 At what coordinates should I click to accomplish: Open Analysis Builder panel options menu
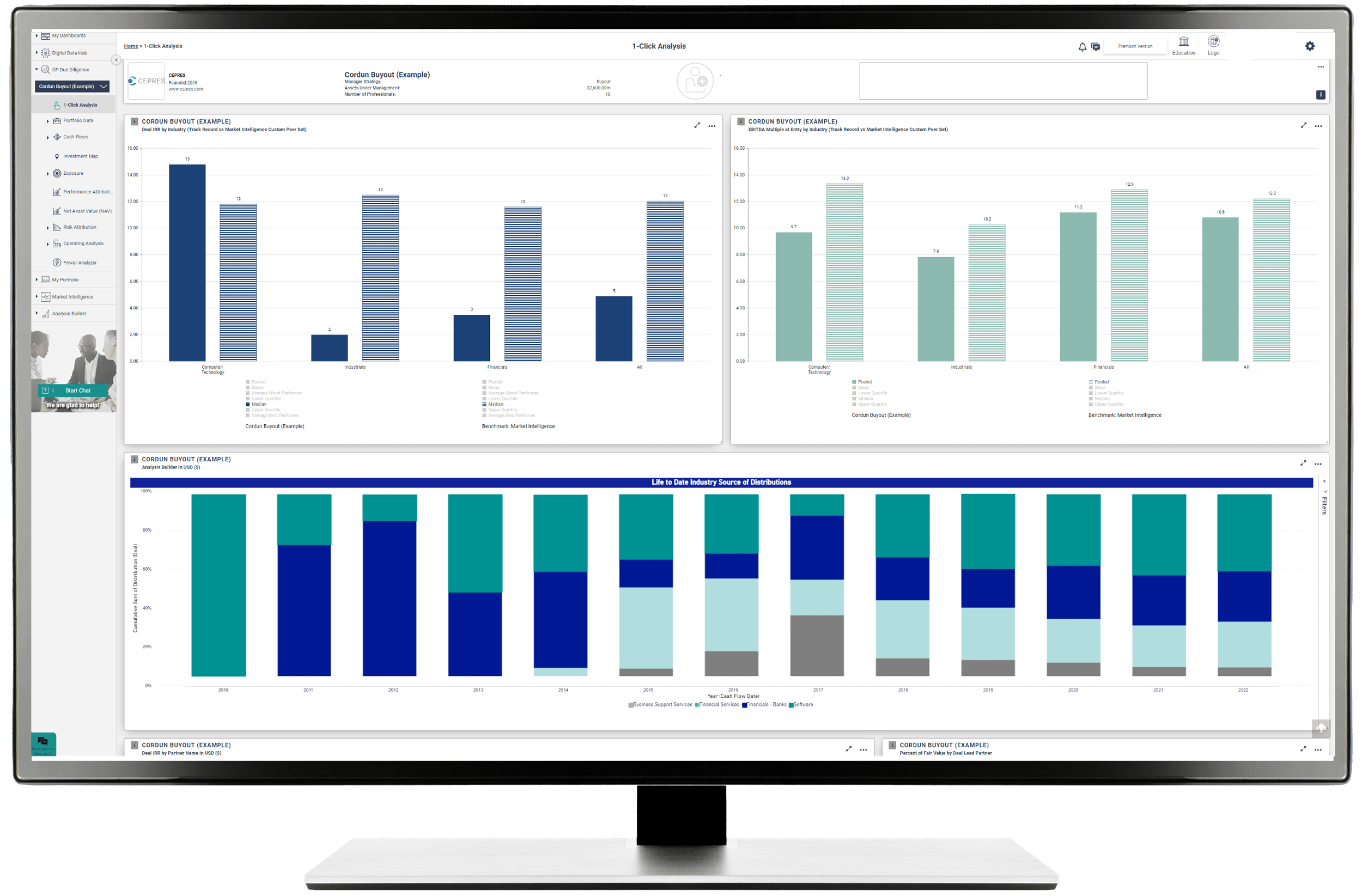pyautogui.click(x=1318, y=464)
